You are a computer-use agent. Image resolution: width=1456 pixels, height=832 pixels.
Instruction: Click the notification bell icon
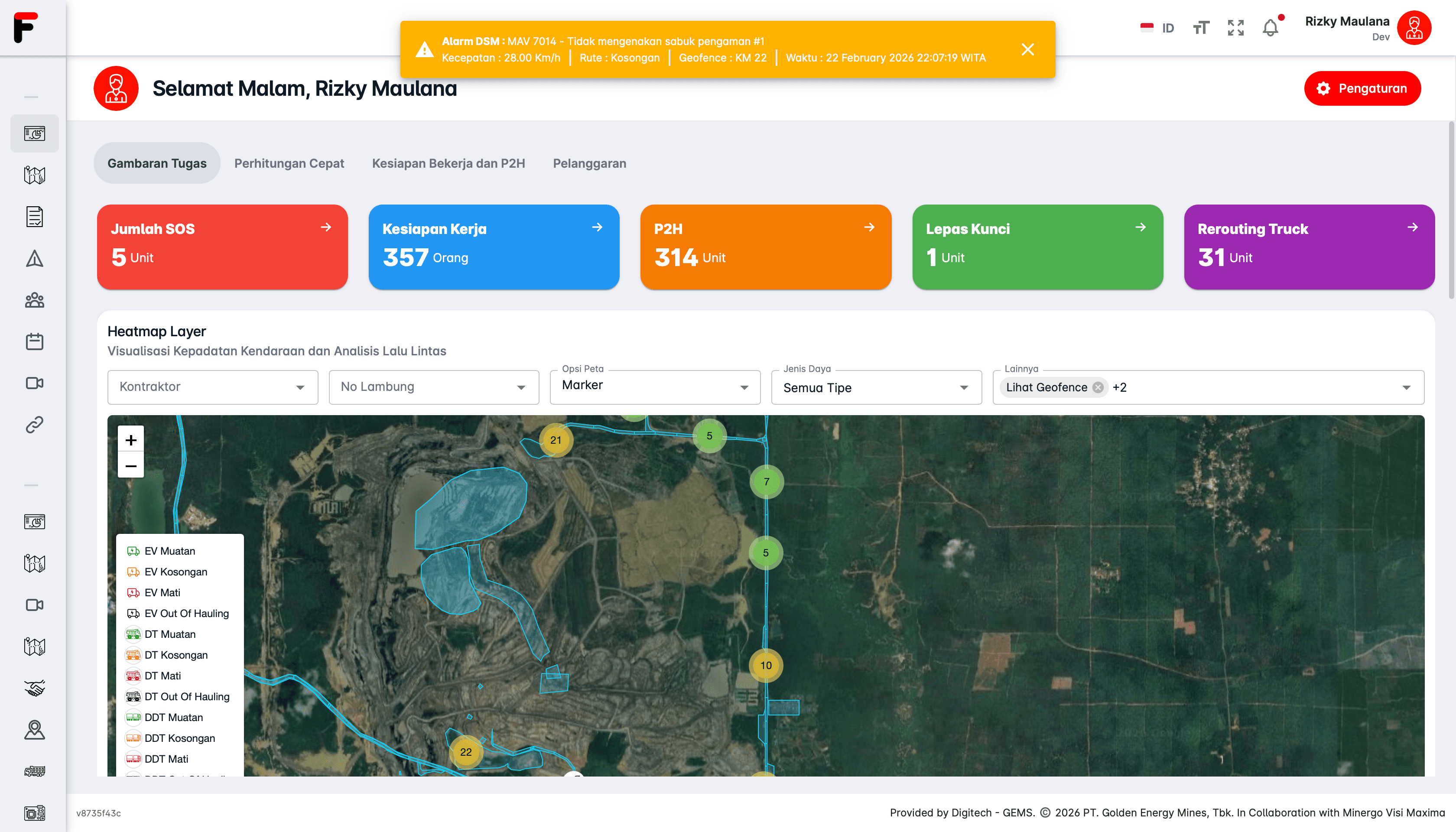tap(1270, 28)
